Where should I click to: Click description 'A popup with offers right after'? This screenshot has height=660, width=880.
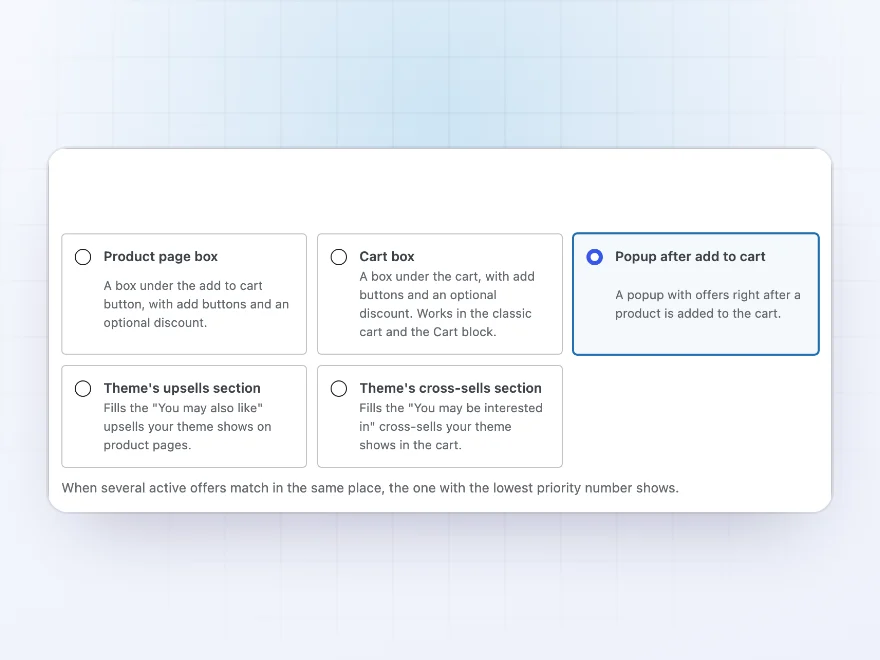(x=708, y=304)
